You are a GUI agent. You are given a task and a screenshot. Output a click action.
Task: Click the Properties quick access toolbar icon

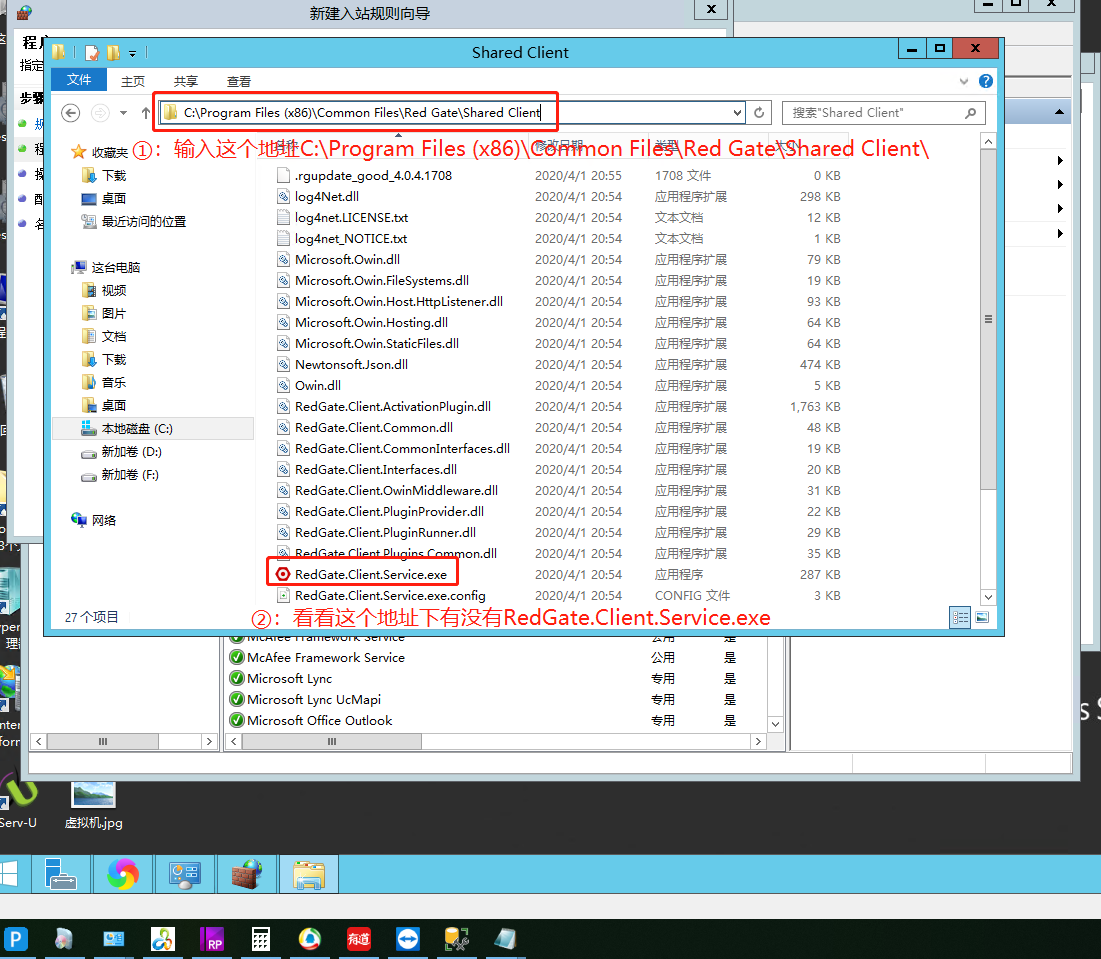coord(92,53)
